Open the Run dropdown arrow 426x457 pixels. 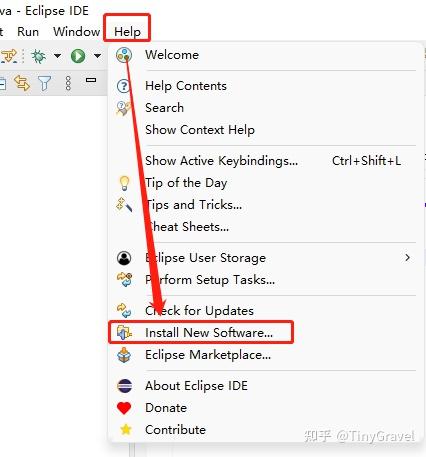(97, 55)
